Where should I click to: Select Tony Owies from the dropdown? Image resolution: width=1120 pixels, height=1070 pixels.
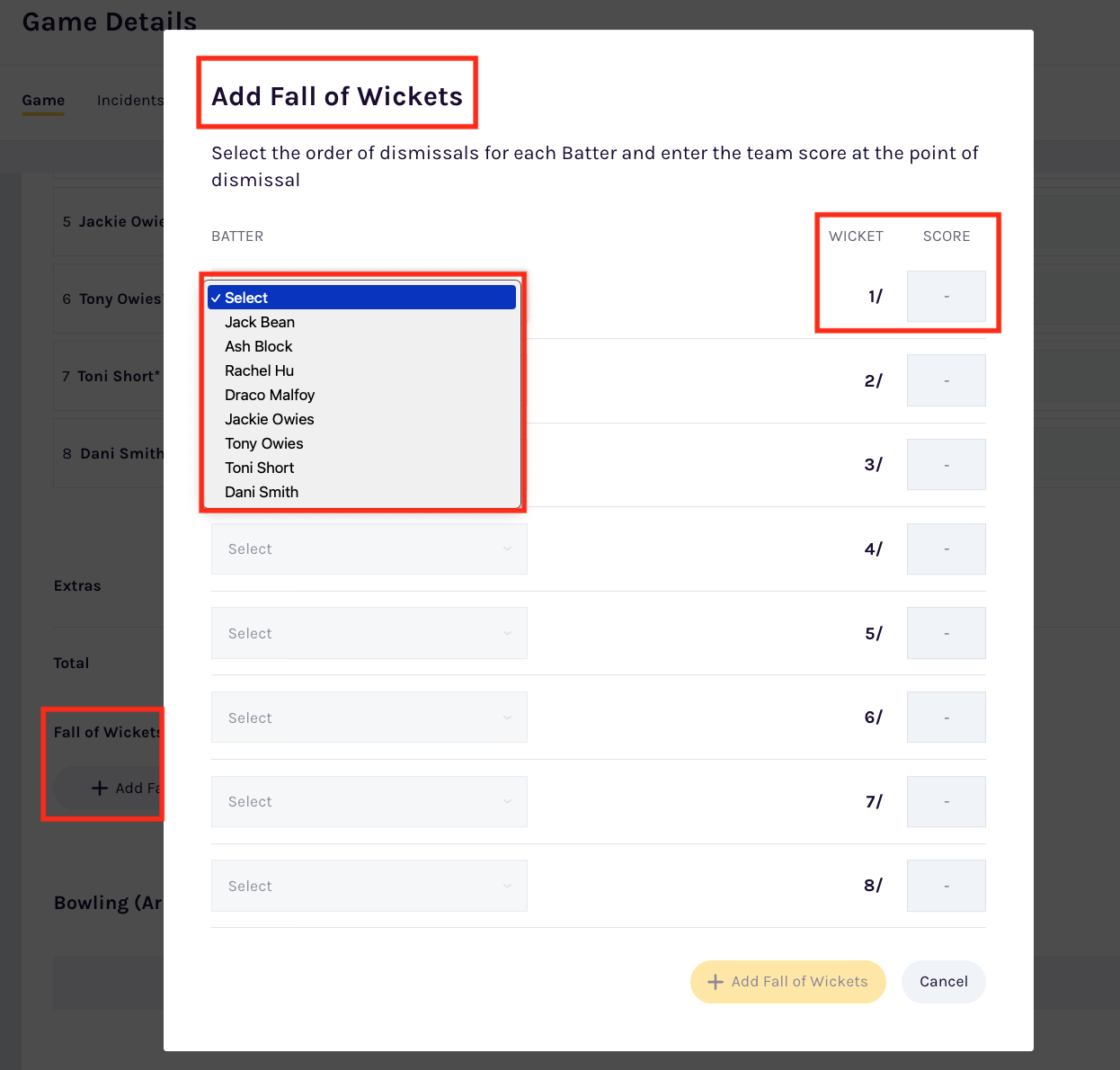tap(264, 443)
